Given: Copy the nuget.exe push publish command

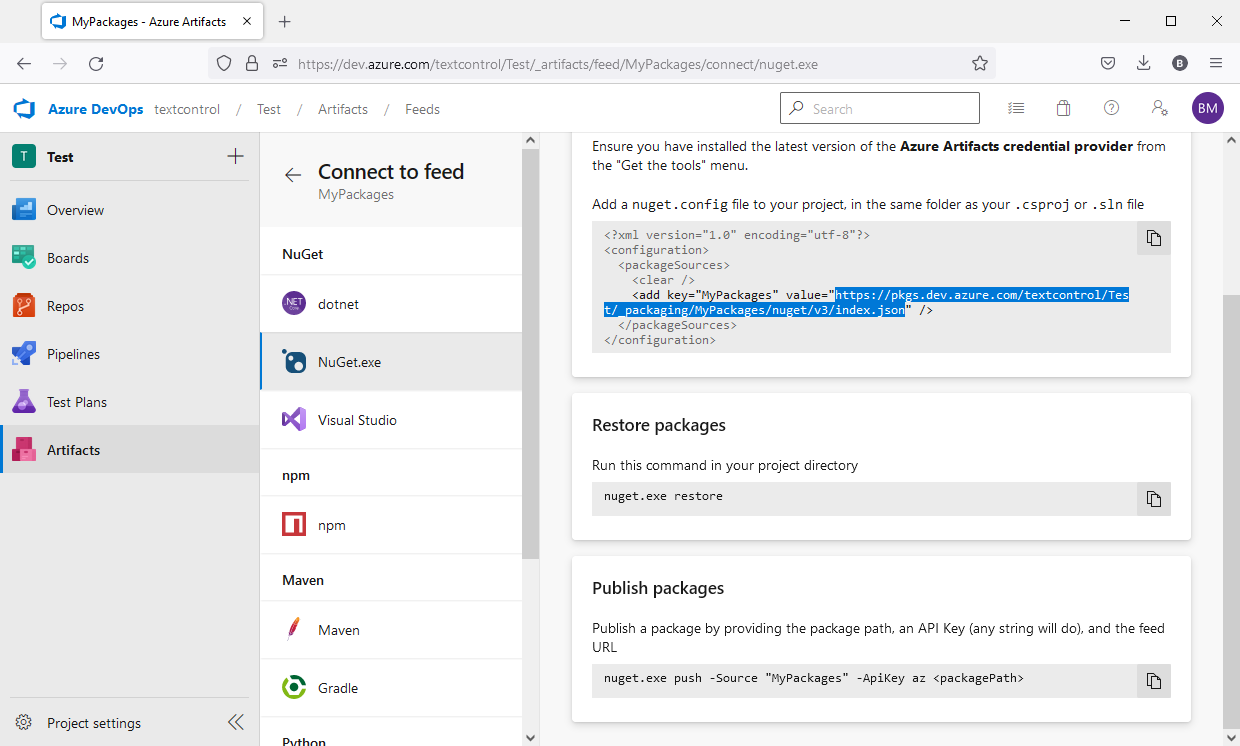Looking at the screenshot, I should coord(1152,681).
